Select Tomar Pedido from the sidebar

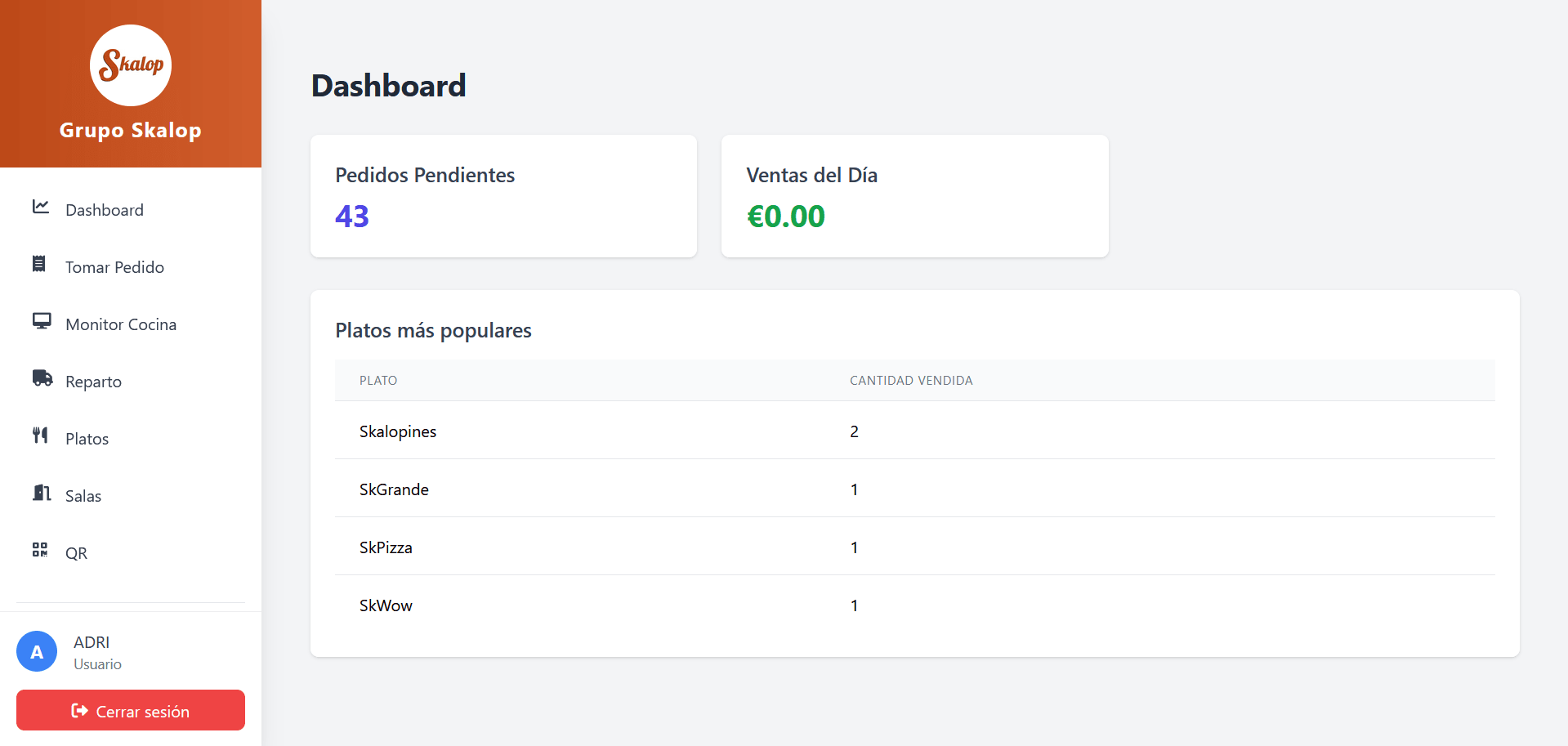click(114, 266)
